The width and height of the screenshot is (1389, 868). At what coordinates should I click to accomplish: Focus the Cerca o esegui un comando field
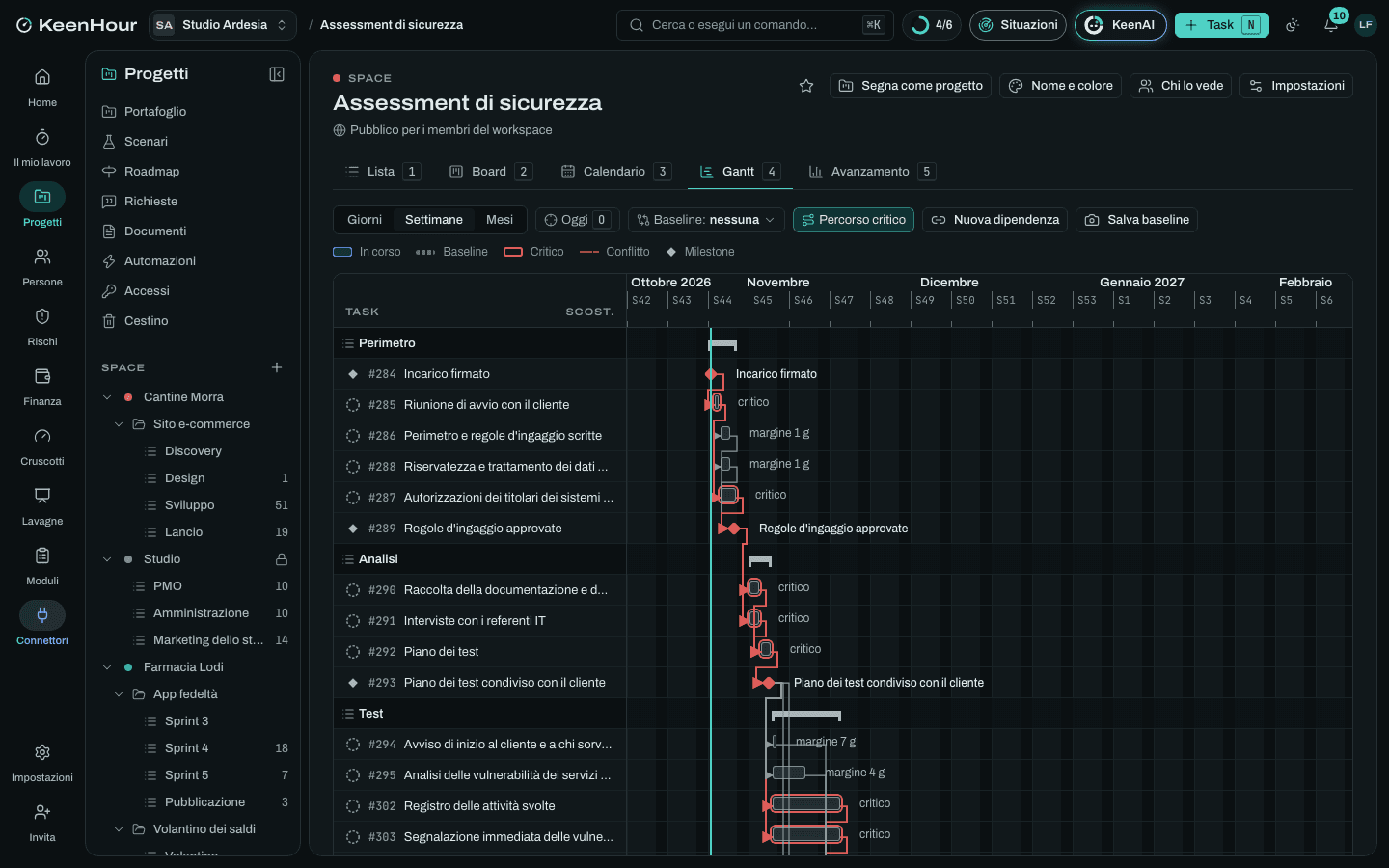(x=755, y=25)
